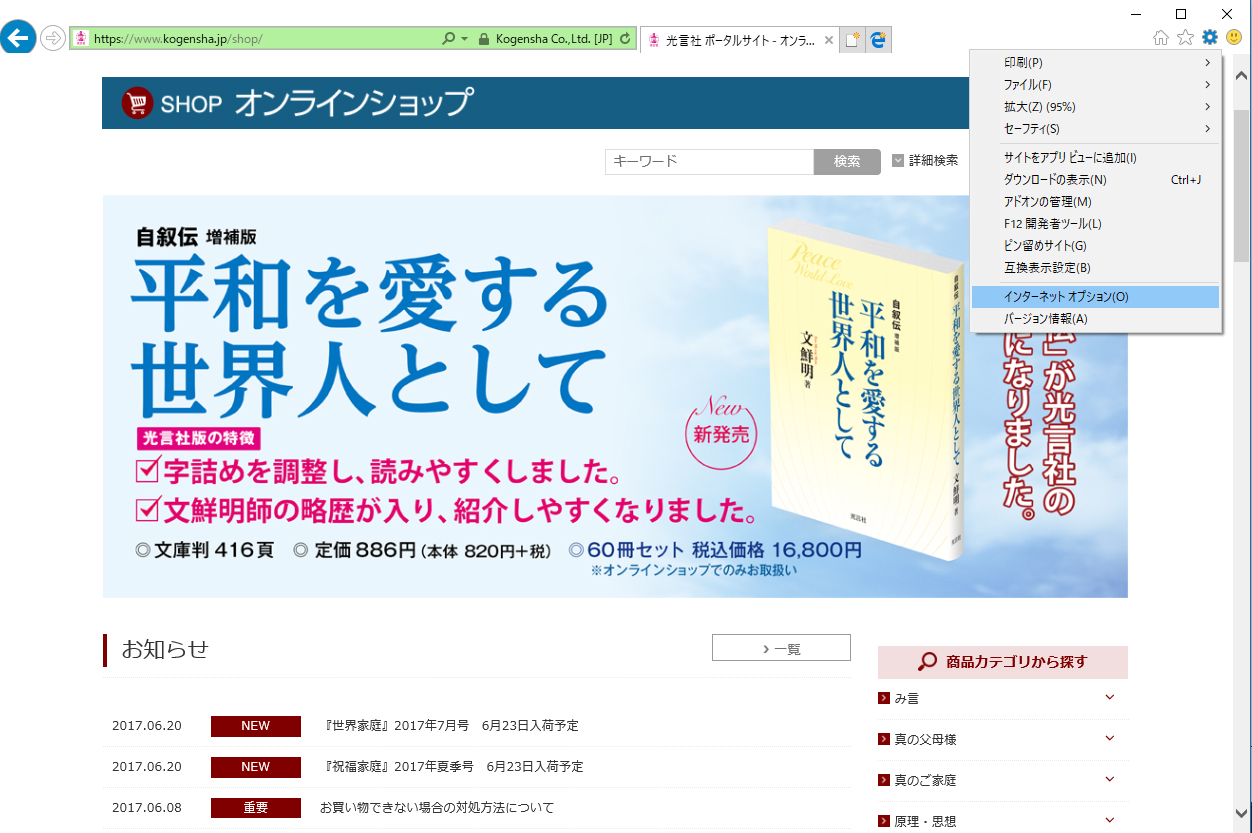Click the date 2017.06.08
The height and width of the screenshot is (833, 1252).
[147, 807]
